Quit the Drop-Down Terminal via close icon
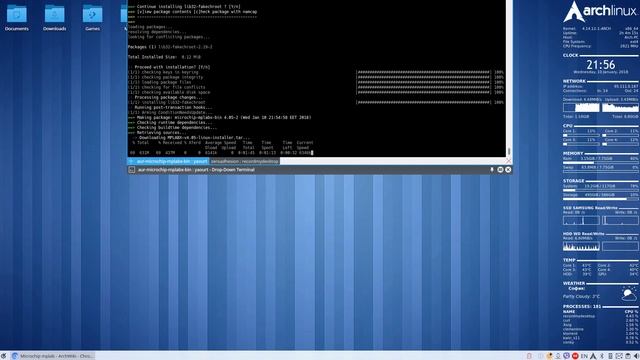Screen dimensions: 640x360 pyautogui.click(x=508, y=170)
